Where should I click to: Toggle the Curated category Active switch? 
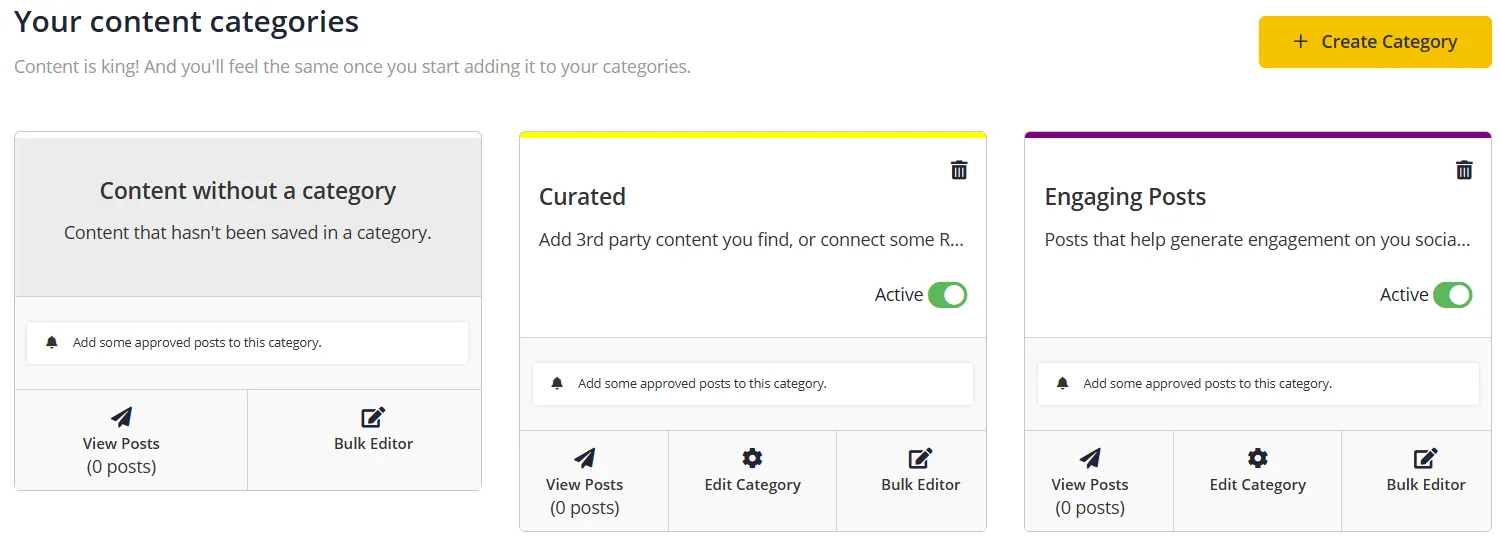tap(947, 295)
